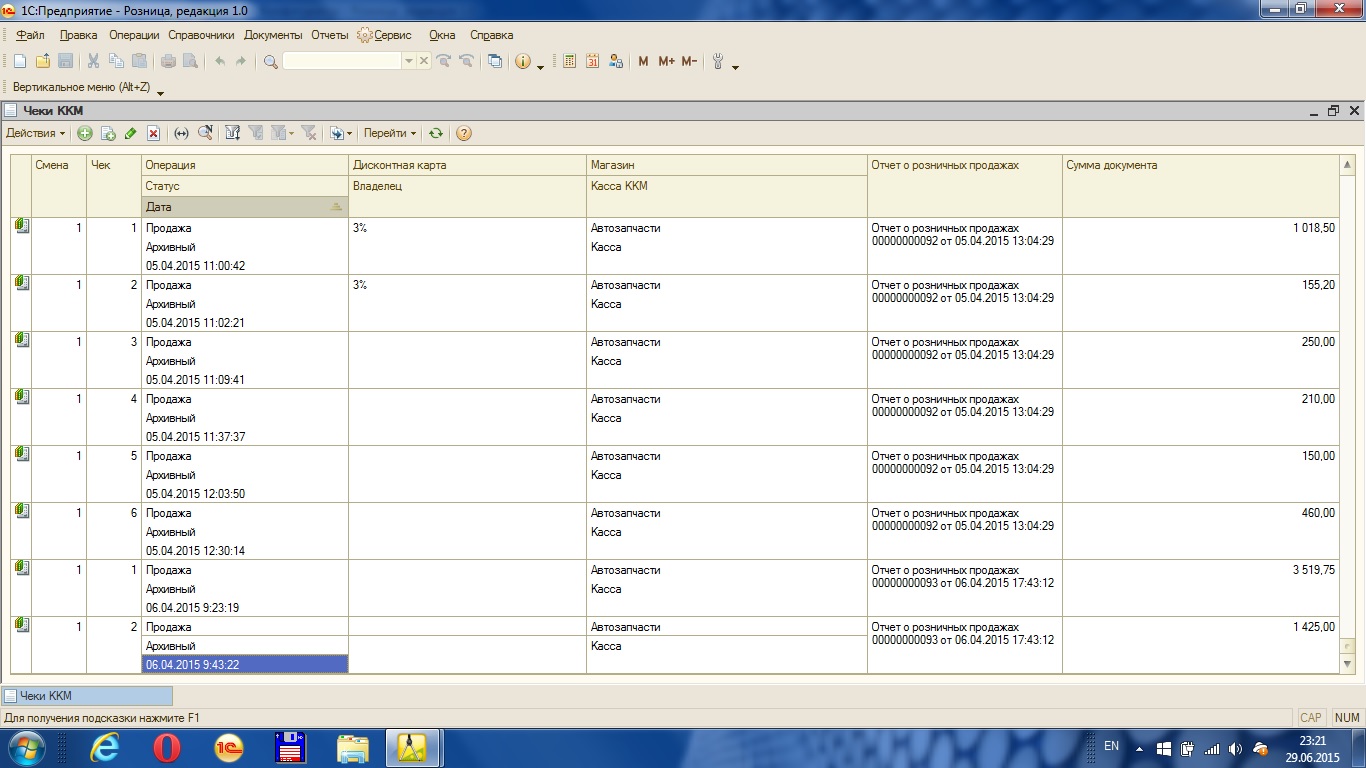Click the volume icon in system tray
This screenshot has height=768, width=1366.
tap(1235, 748)
